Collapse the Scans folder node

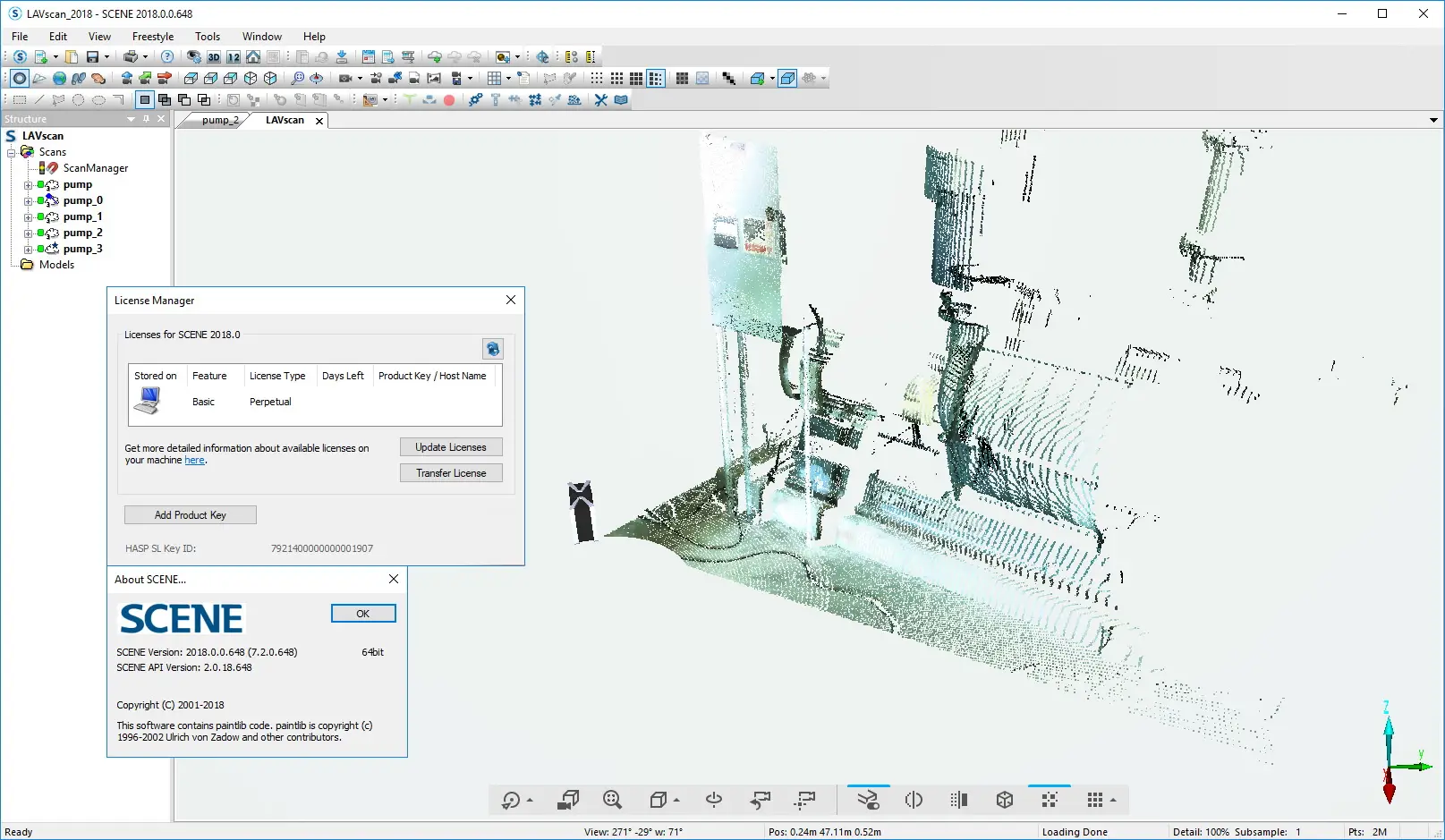[12, 153]
